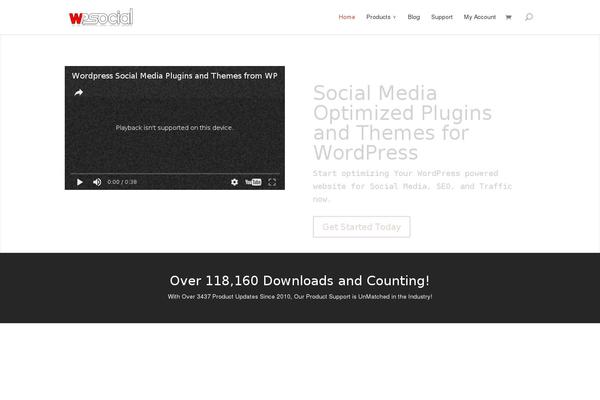600x400 pixels.
Task: Click the Get Started Today button
Action: tap(361, 227)
